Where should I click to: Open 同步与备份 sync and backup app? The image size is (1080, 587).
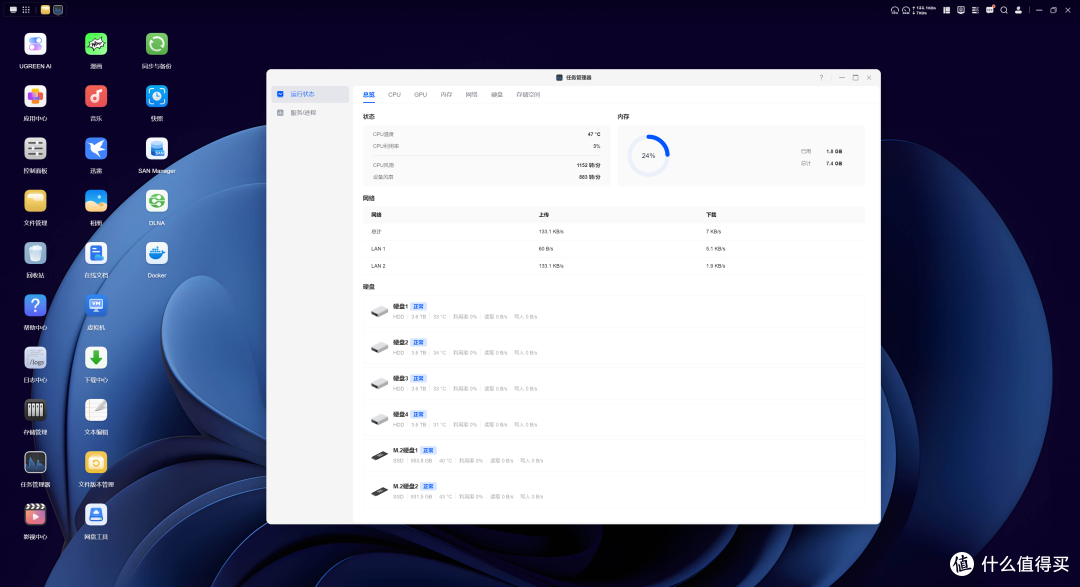(x=156, y=44)
